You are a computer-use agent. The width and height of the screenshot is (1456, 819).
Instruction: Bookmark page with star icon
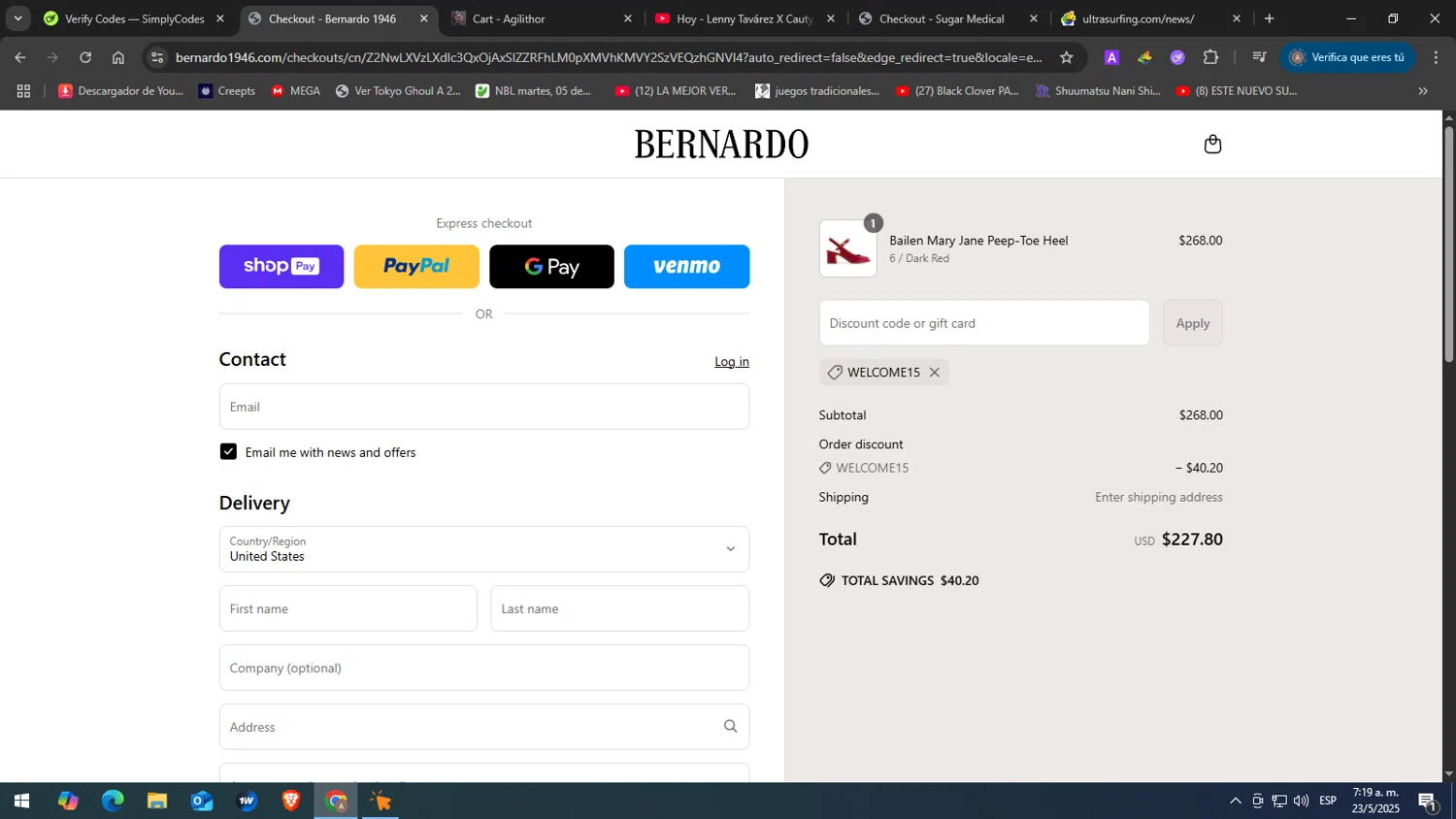(x=1066, y=57)
